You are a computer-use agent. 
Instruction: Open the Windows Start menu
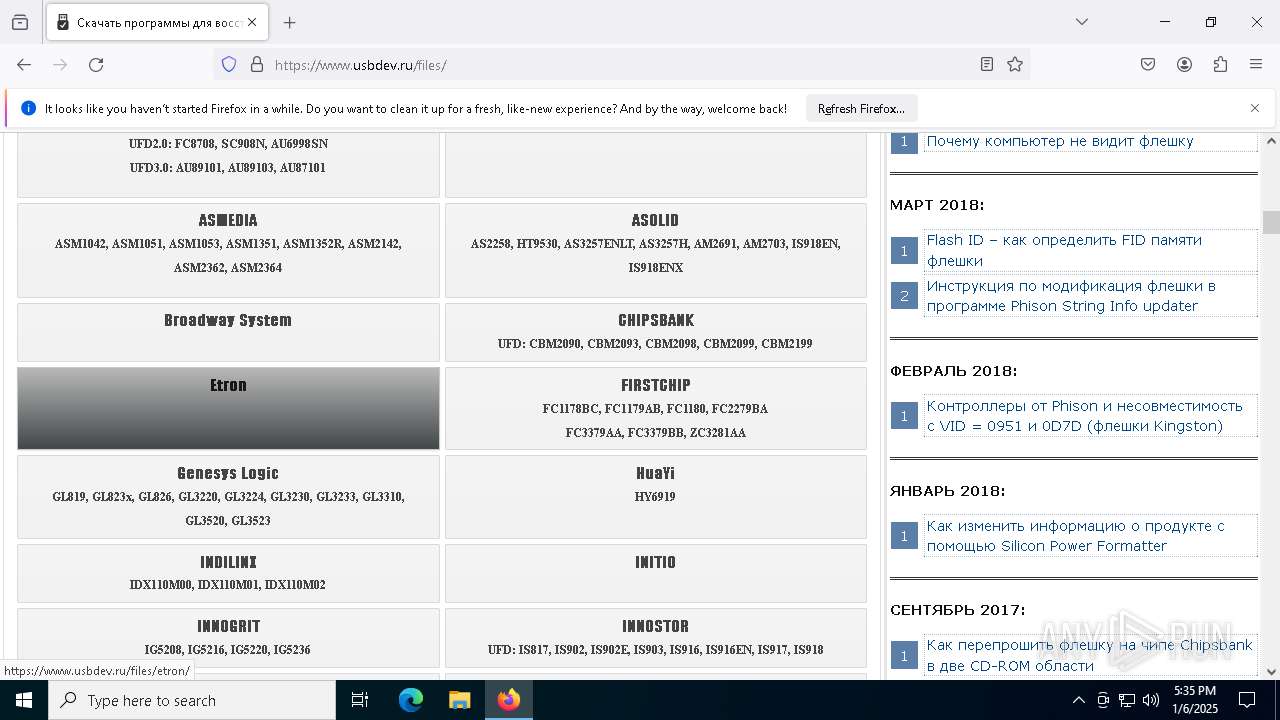pyautogui.click(x=24, y=700)
